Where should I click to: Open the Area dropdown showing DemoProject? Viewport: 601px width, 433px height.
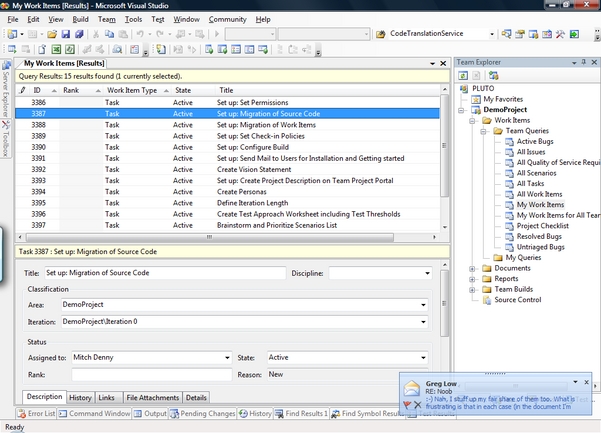423,305
